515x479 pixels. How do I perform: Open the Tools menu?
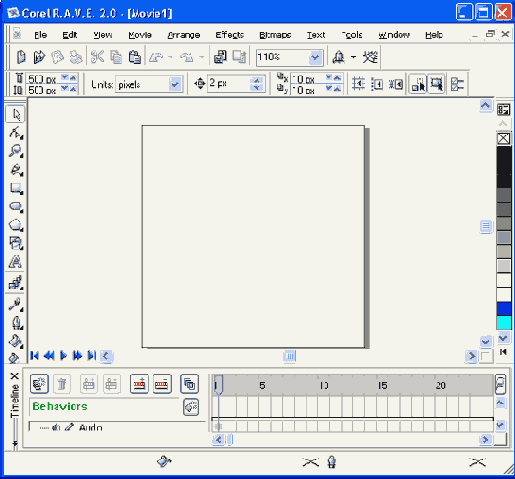352,35
